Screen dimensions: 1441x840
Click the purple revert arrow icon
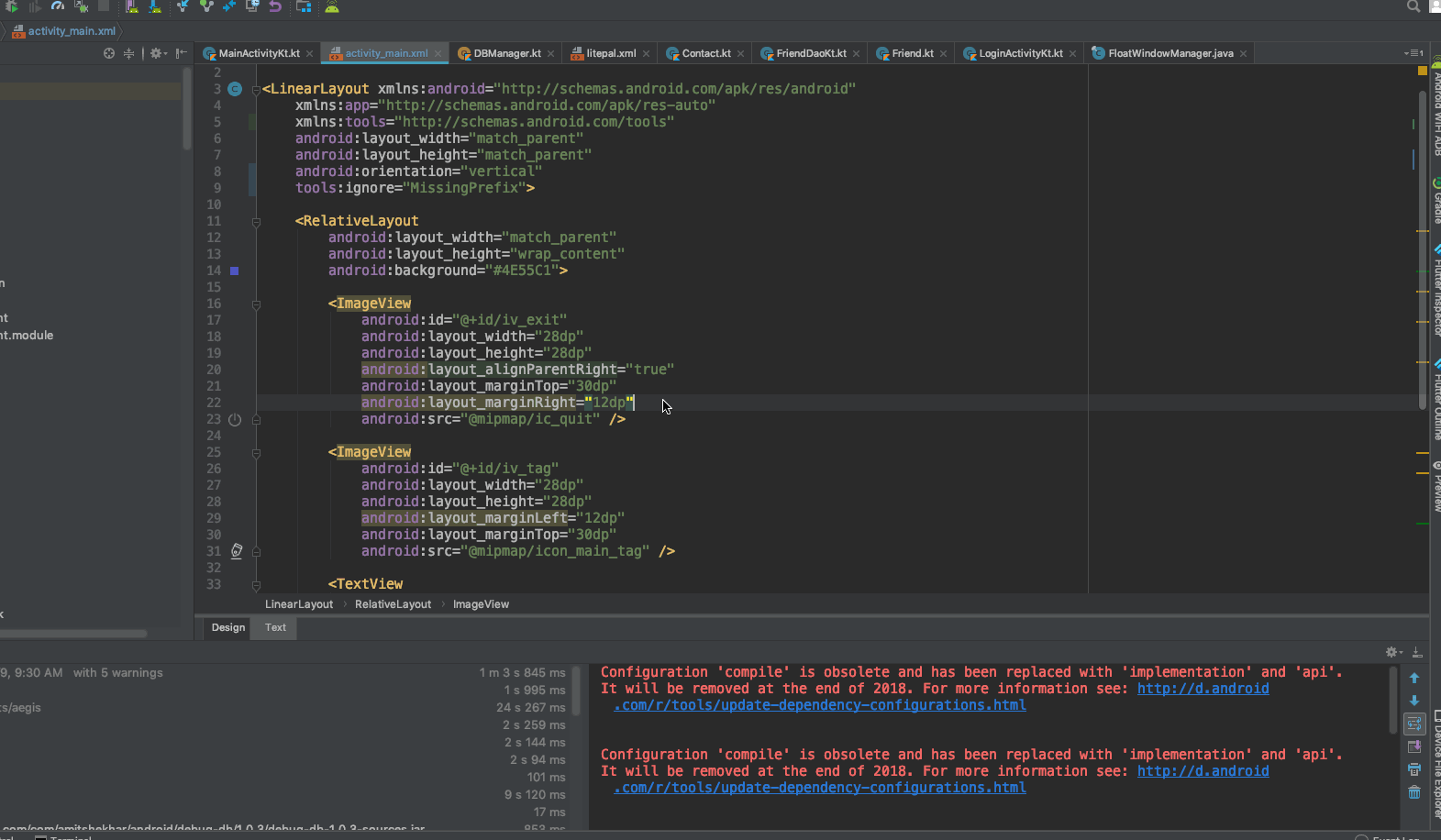[x=275, y=6]
